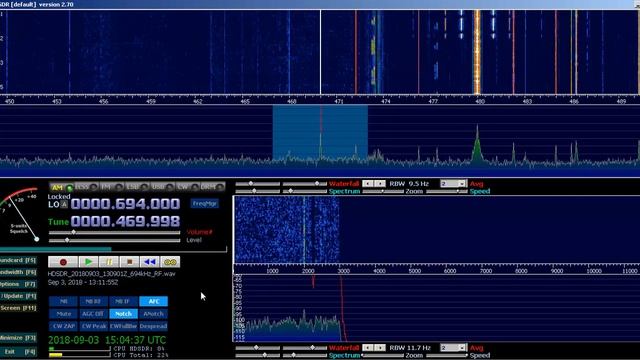Toggle the AGC Off button
Screen dimensions: 640x360
pos(93,313)
